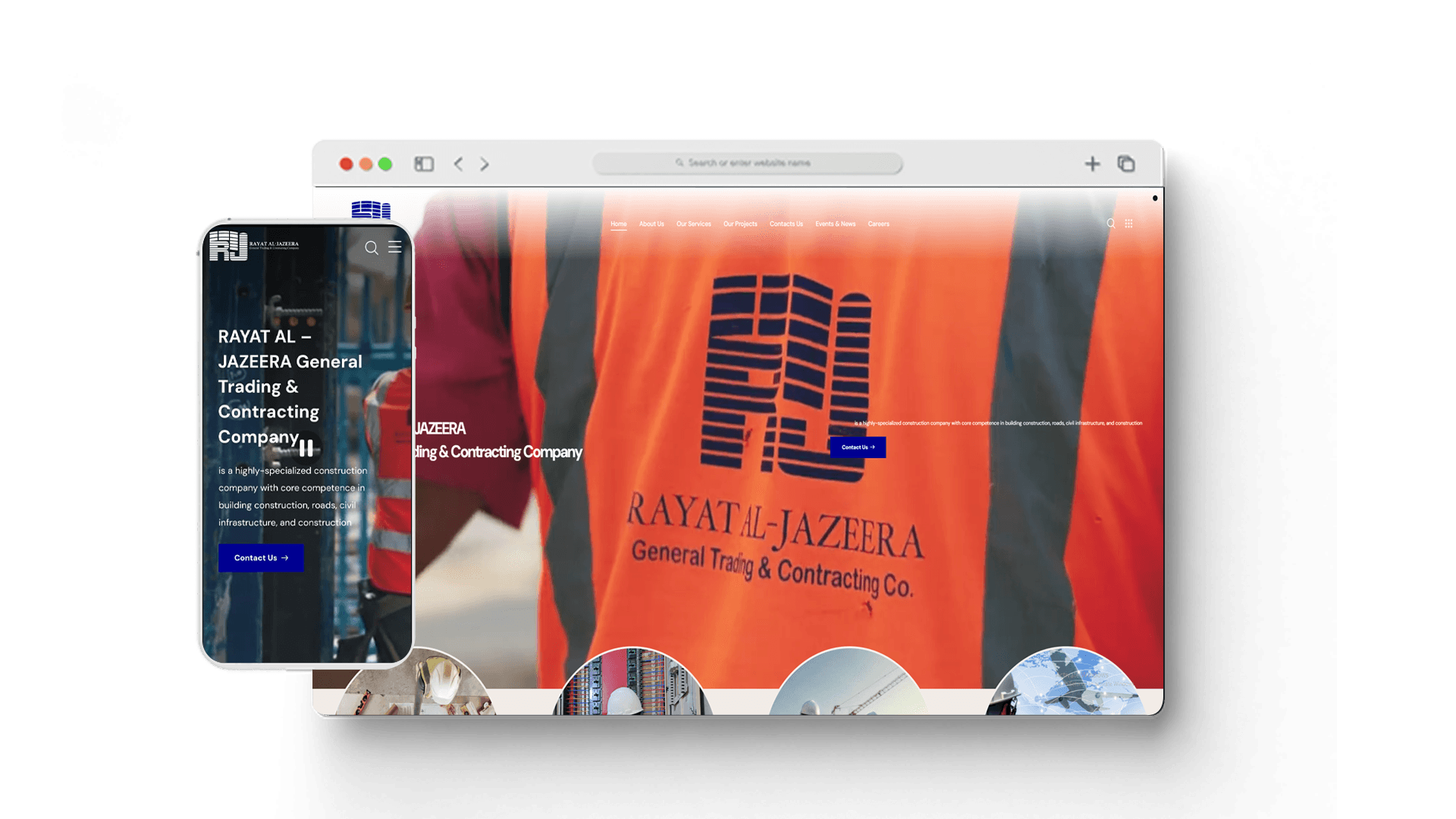Click the mobile Contact Us button
The image size is (1456, 819).
pyautogui.click(x=261, y=558)
